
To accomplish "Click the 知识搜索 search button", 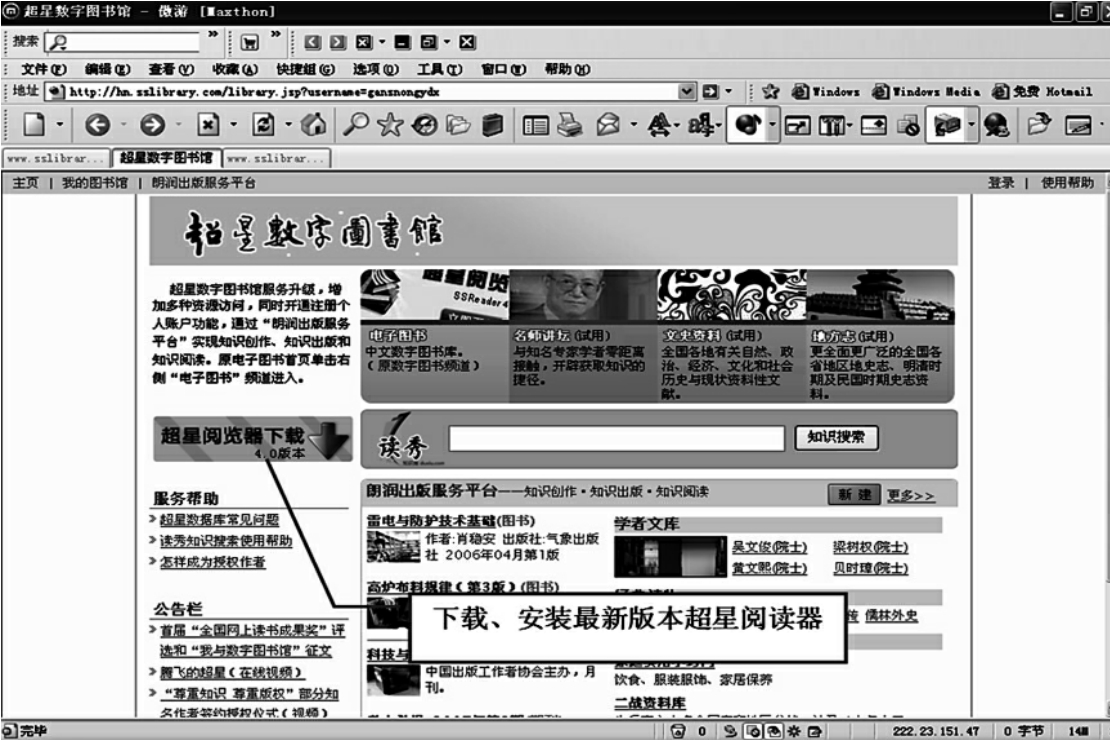I will [x=836, y=437].
